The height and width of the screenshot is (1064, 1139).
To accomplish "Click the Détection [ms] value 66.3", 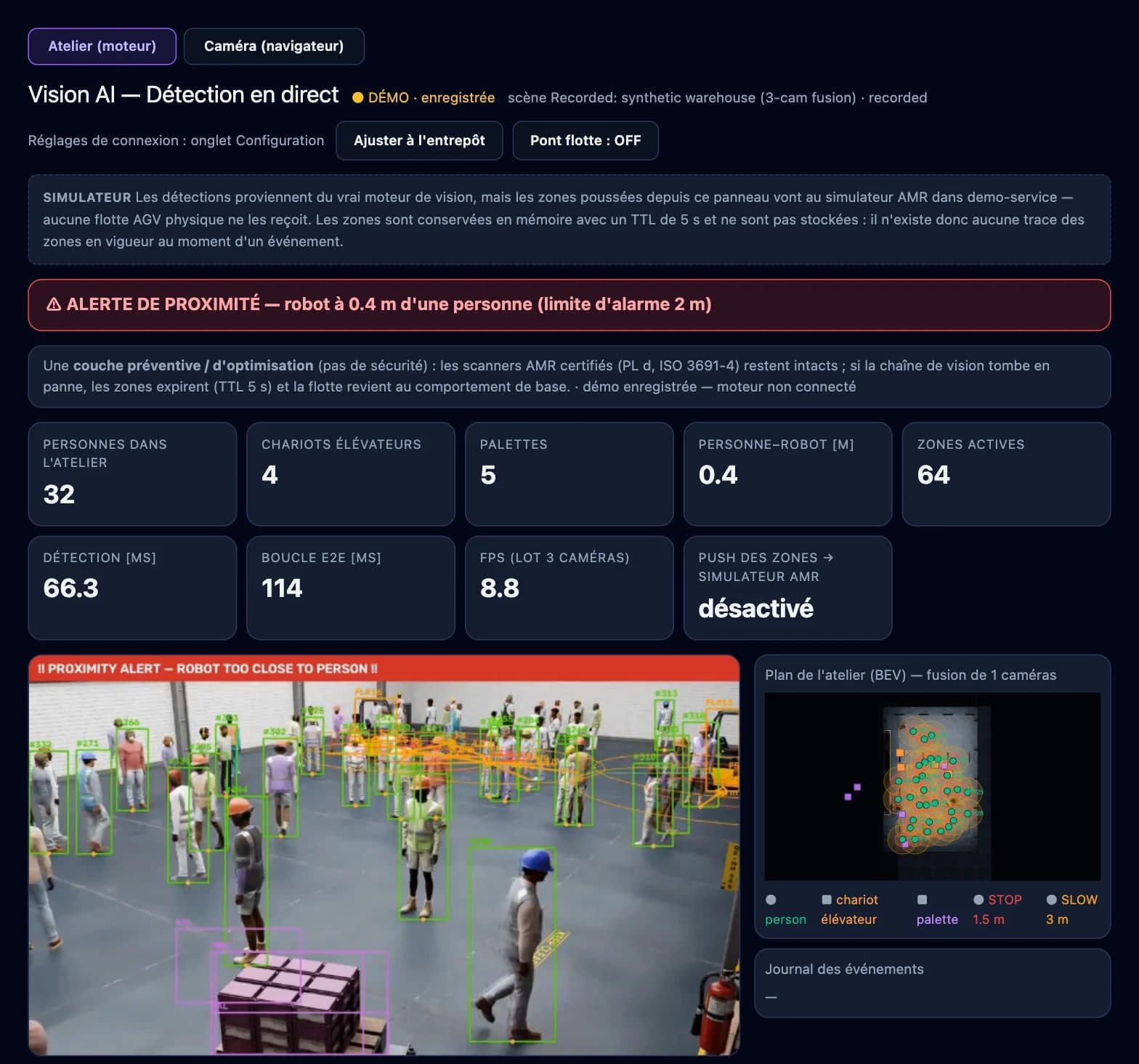I will point(70,588).
